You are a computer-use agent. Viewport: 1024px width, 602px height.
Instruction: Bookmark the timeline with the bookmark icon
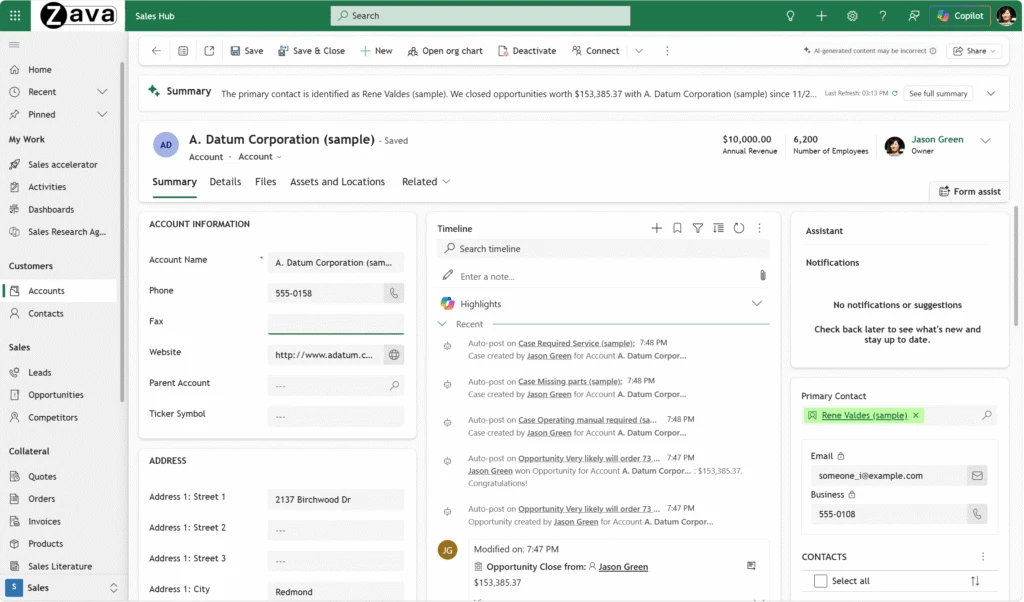(x=677, y=228)
